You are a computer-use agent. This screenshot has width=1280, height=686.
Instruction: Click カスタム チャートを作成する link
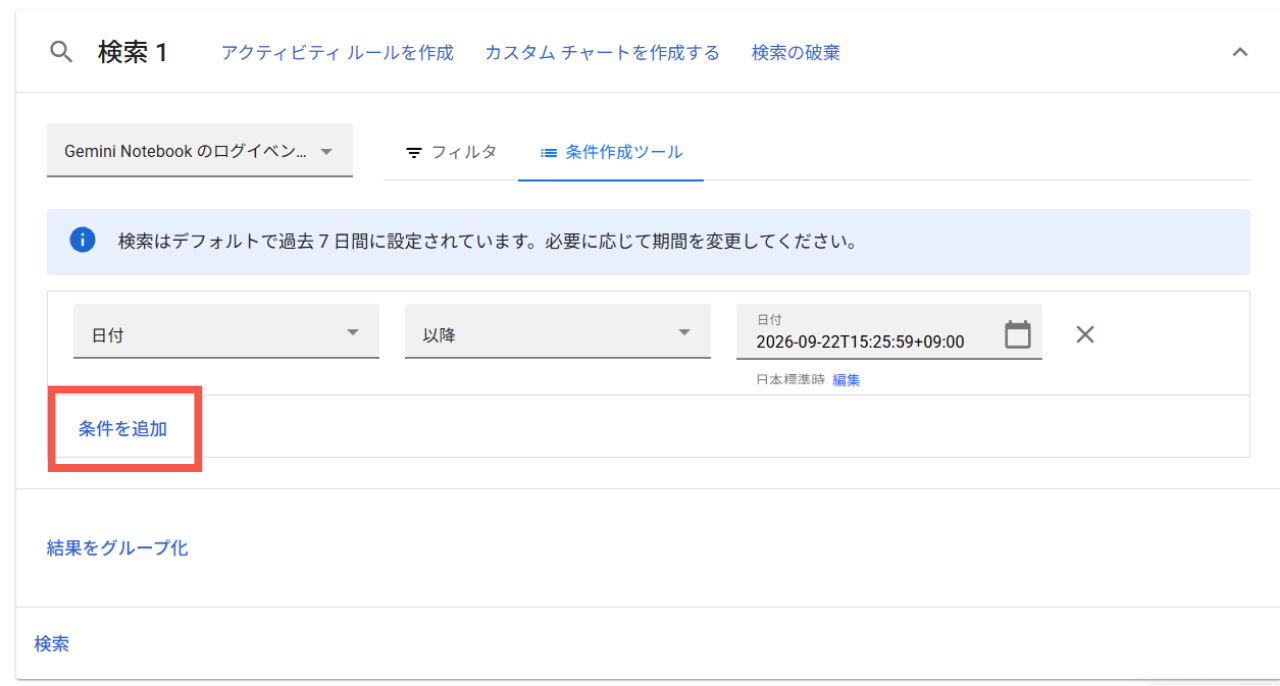click(x=602, y=53)
